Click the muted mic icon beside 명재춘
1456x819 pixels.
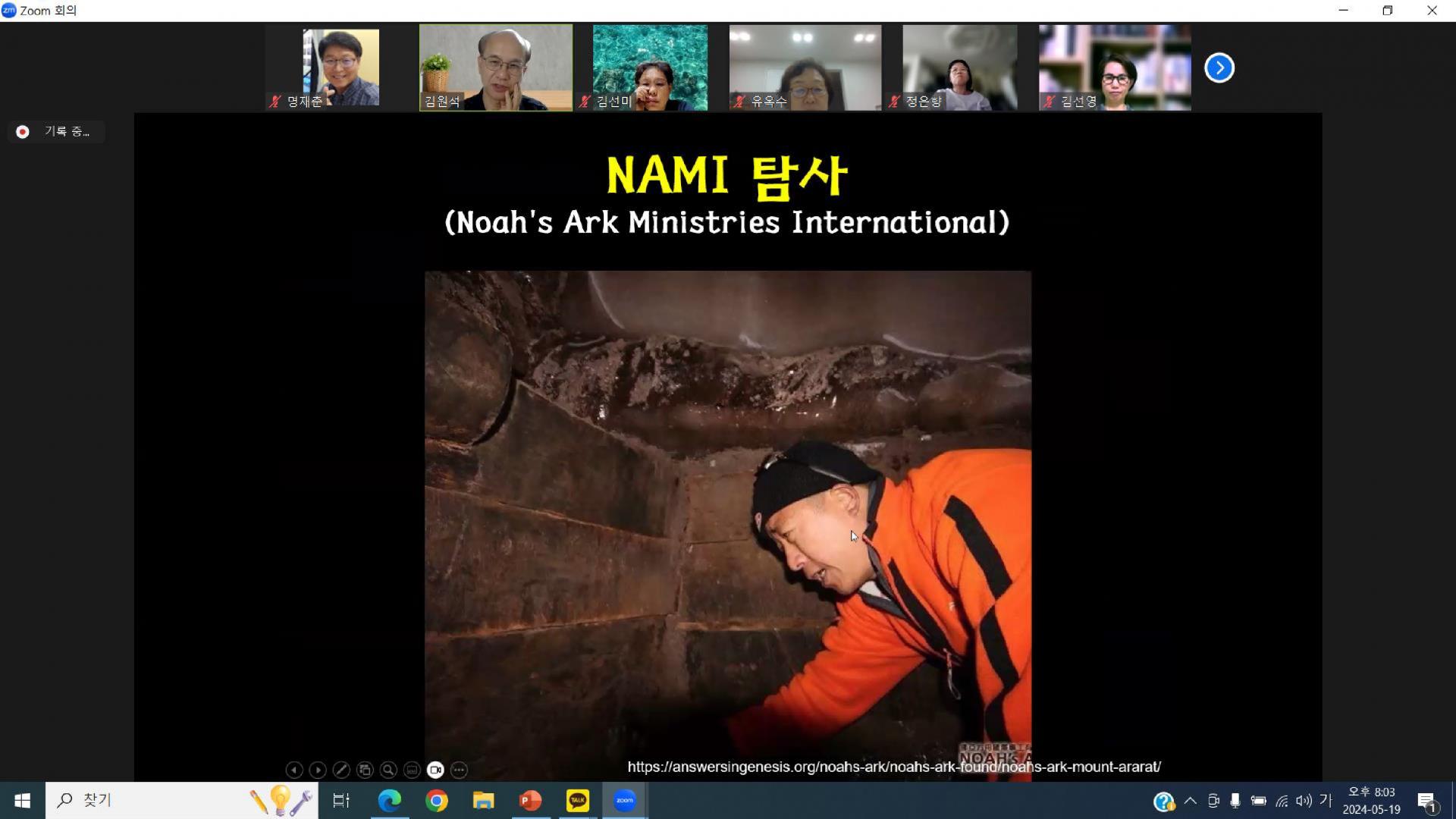(275, 101)
